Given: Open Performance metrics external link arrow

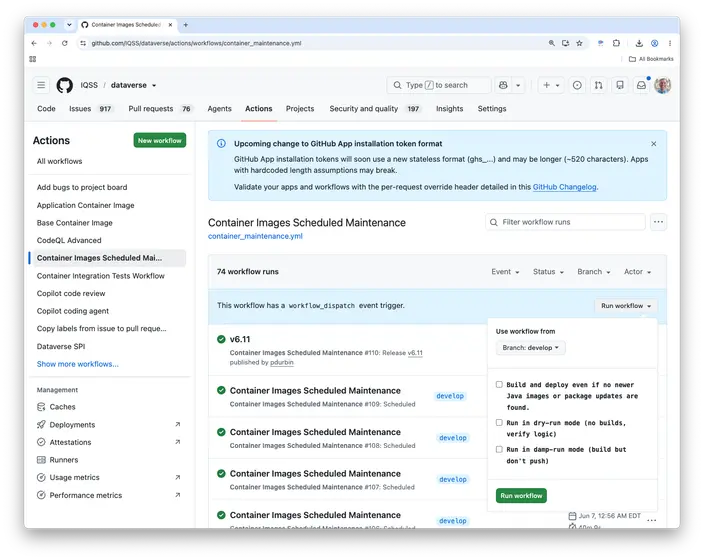Looking at the screenshot, I should pos(178,495).
